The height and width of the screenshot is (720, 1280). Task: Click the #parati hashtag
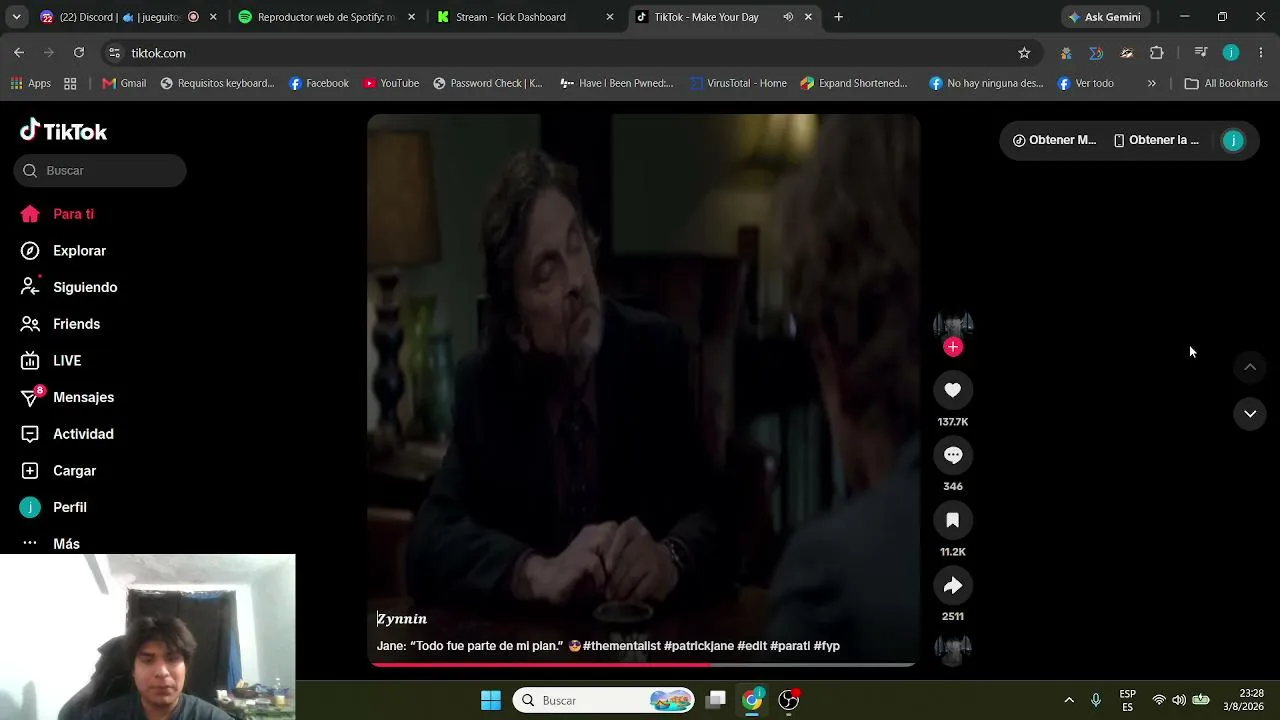(x=790, y=646)
